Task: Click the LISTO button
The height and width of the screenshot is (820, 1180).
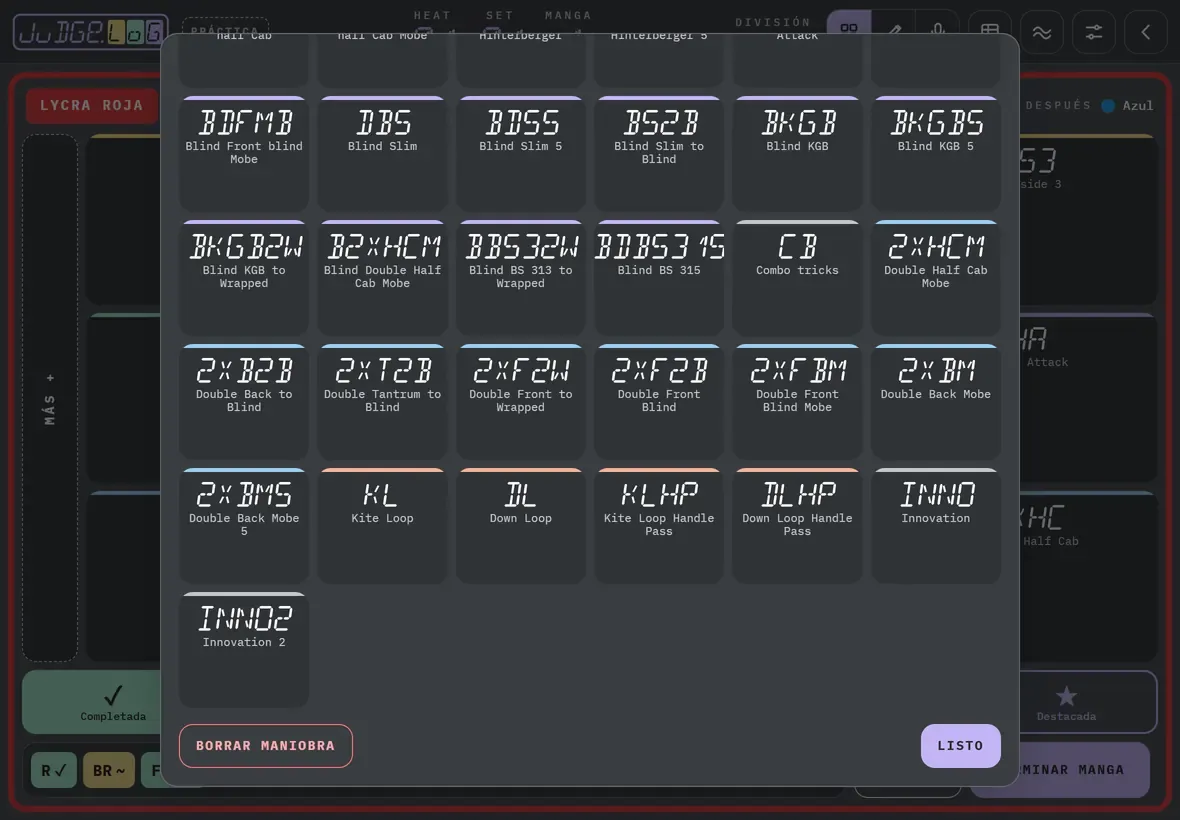Action: coord(960,746)
